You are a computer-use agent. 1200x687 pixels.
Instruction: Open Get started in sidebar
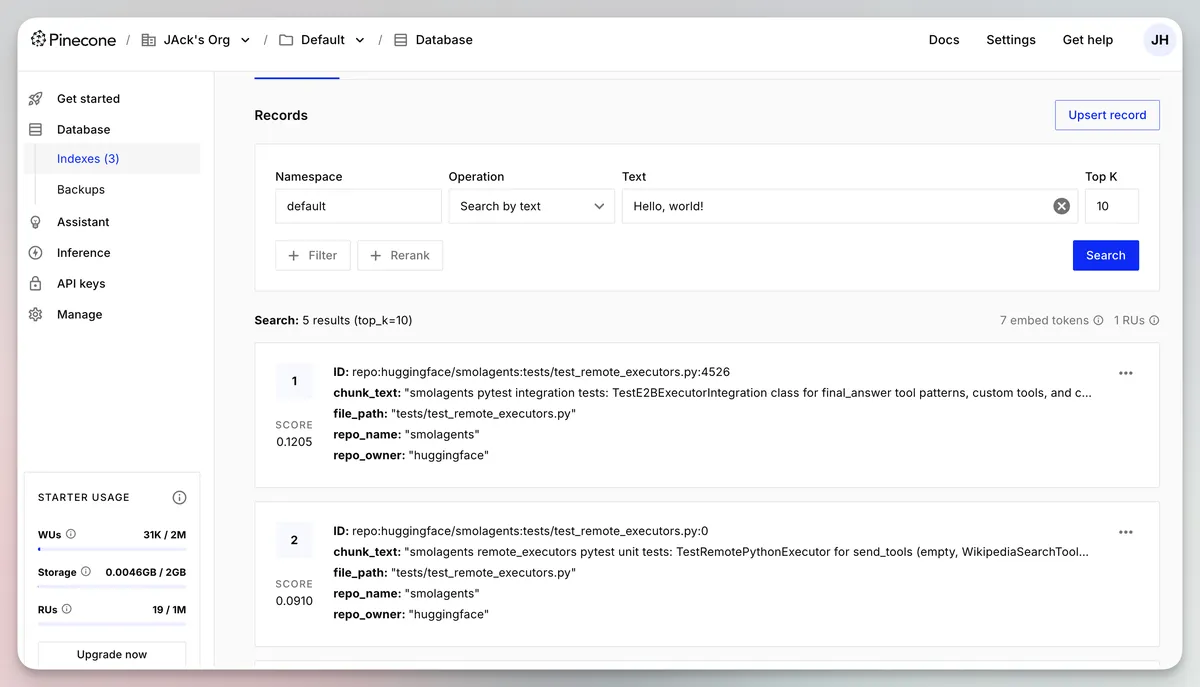click(88, 99)
